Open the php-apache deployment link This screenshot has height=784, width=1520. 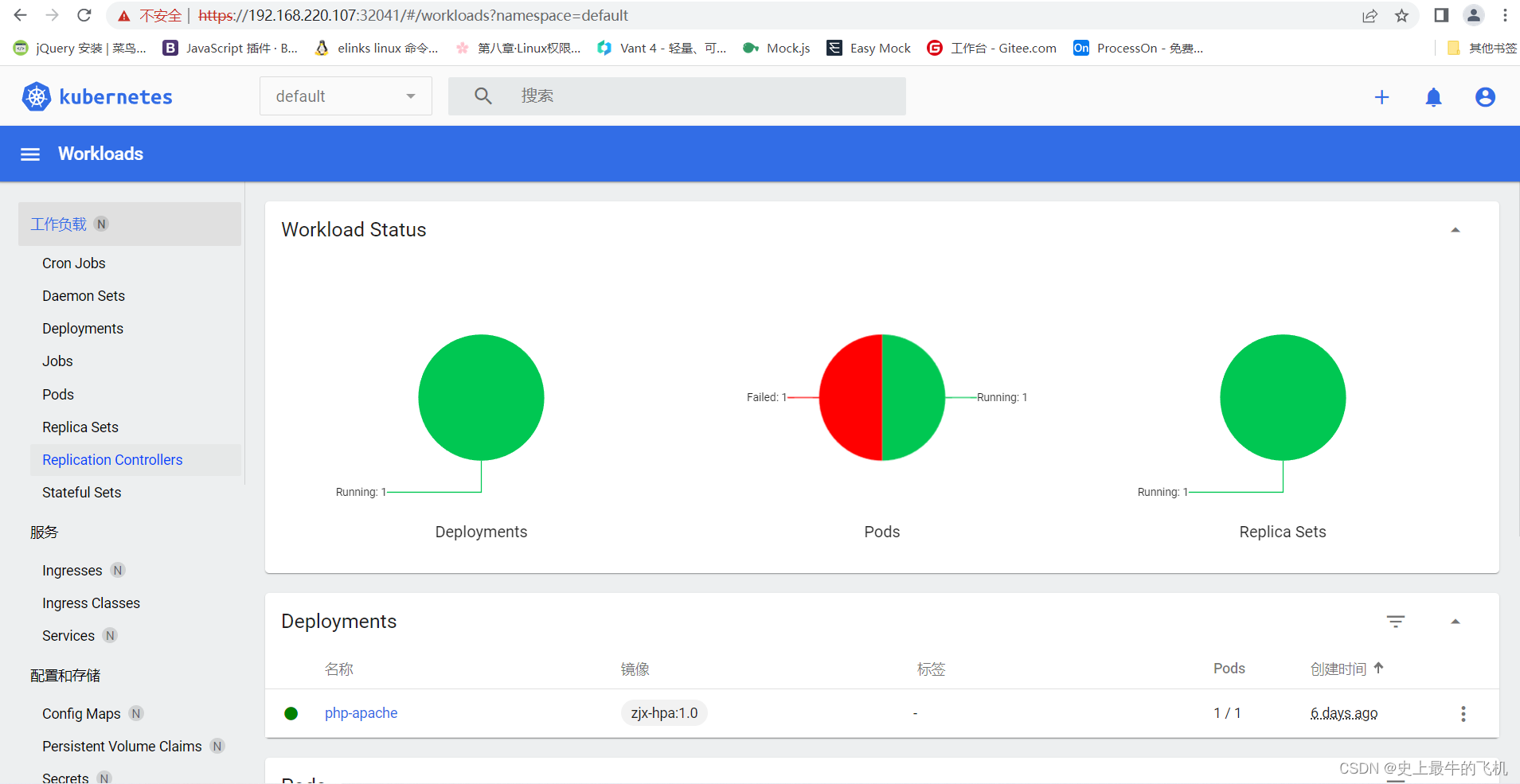click(361, 713)
